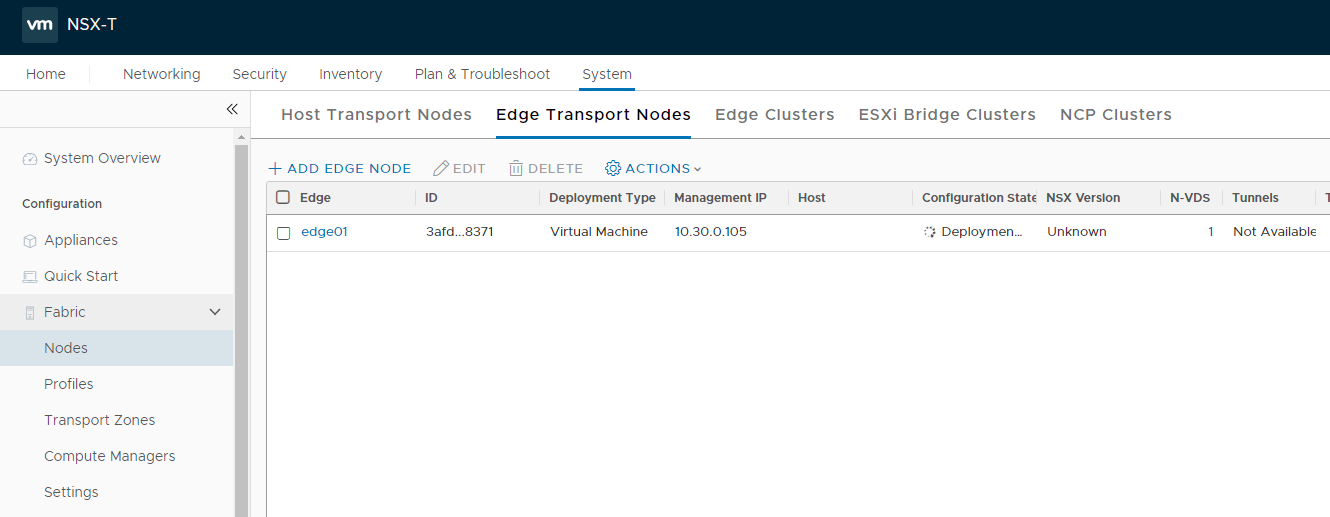Toggle the select-all checkbox in table header
The image size is (1330, 517).
pos(283,198)
